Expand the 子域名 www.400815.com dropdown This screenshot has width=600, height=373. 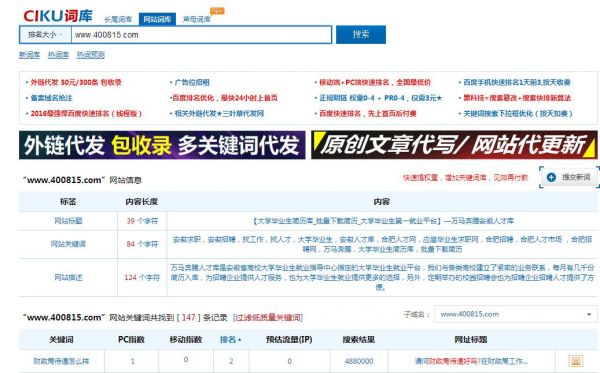point(515,314)
